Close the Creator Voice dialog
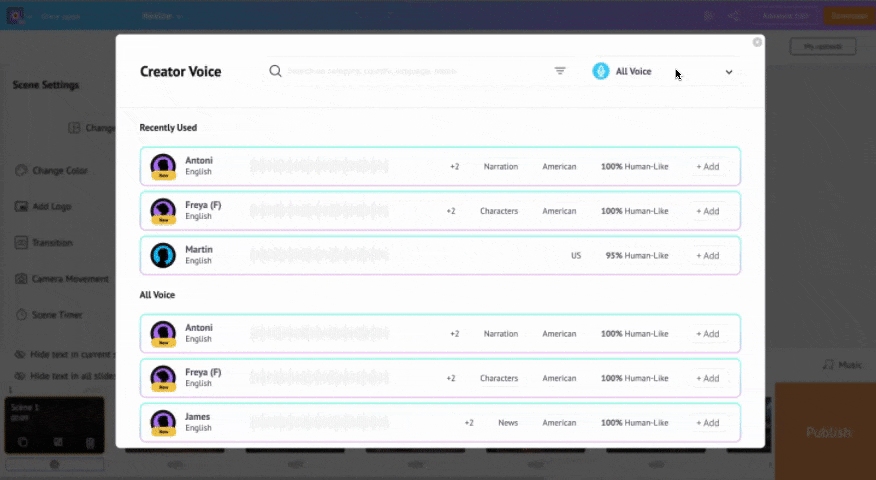The height and width of the screenshot is (480, 876). (757, 42)
